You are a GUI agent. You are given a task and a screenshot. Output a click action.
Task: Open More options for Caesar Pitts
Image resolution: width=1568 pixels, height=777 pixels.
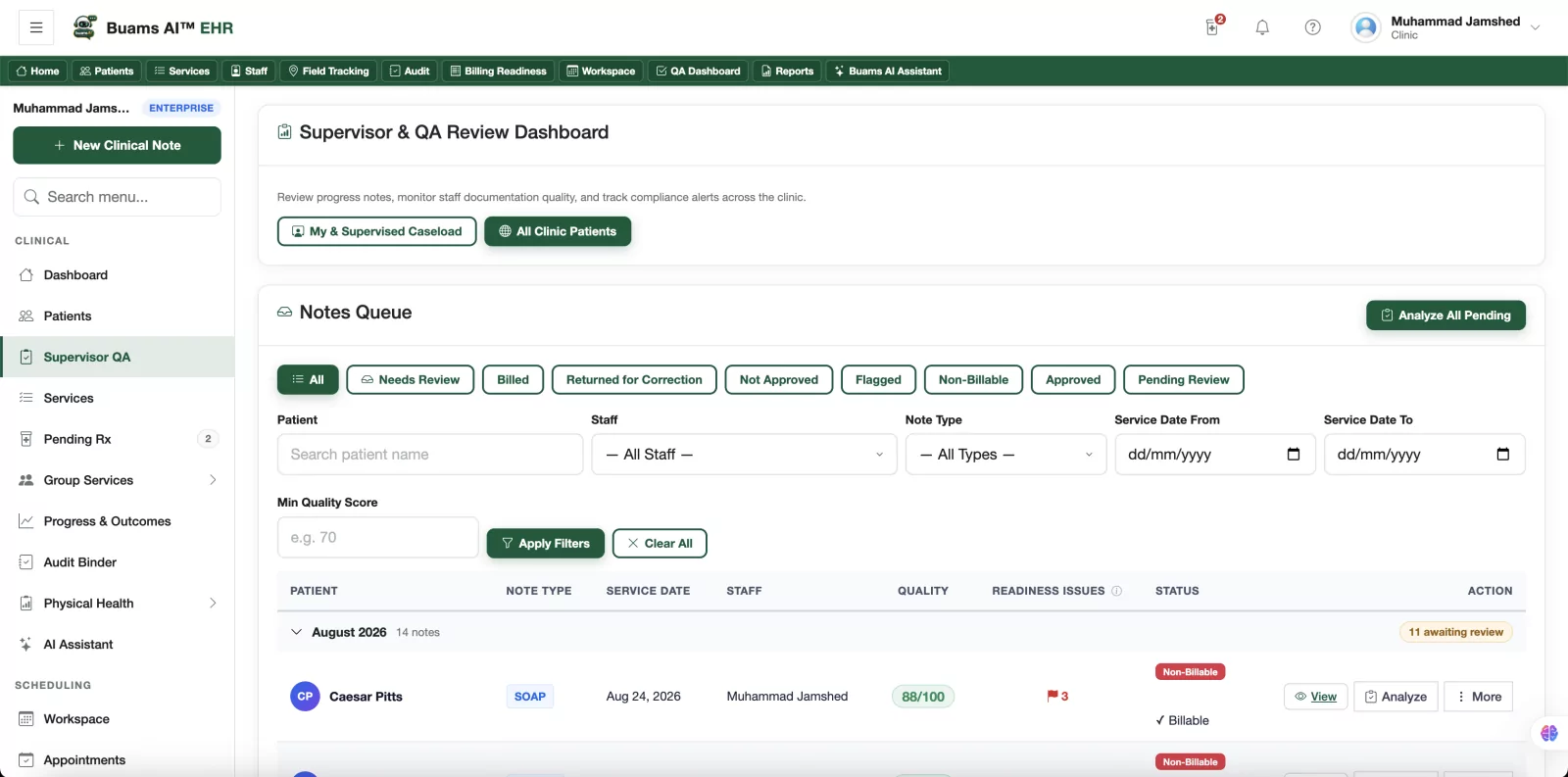[1479, 697]
